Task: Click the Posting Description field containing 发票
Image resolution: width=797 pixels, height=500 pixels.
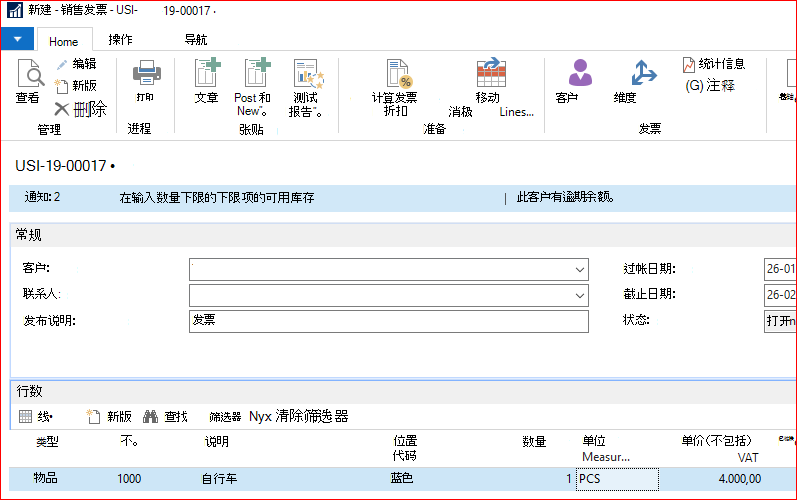Action: [x=389, y=321]
